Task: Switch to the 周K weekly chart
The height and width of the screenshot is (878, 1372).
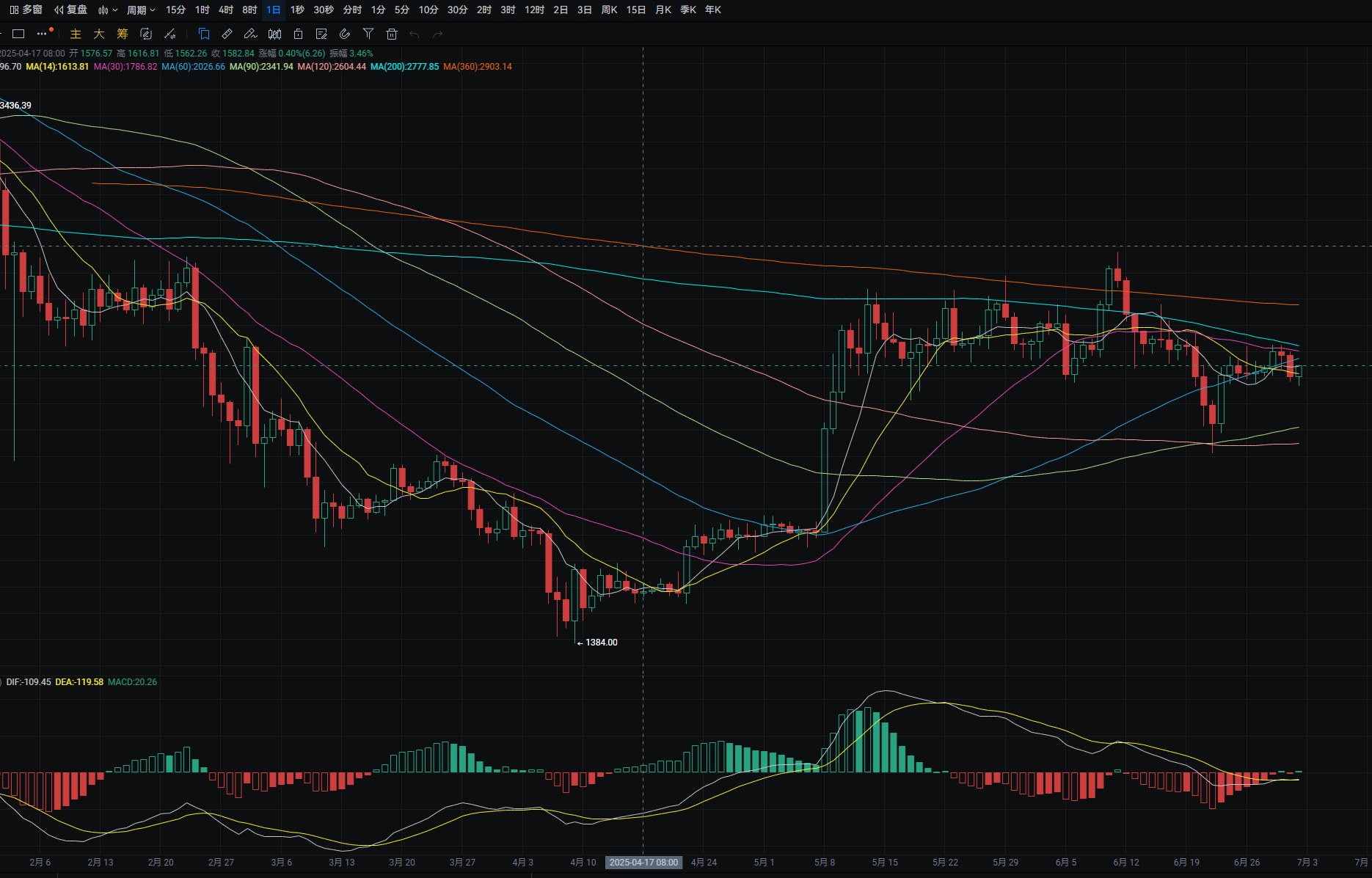Action: pyautogui.click(x=609, y=10)
